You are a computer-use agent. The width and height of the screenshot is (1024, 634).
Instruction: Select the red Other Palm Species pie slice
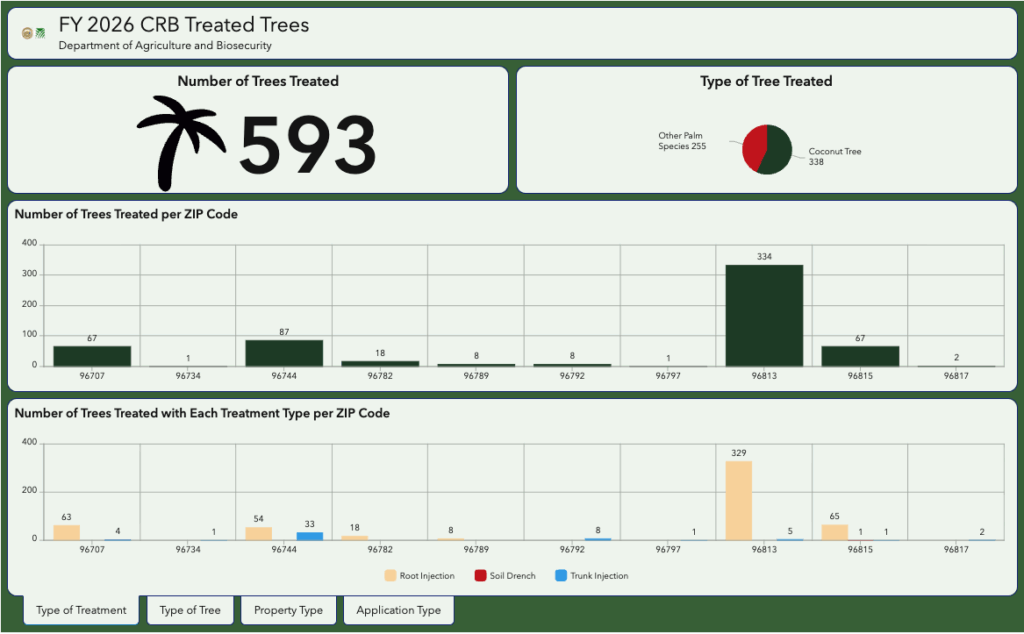[x=755, y=144]
